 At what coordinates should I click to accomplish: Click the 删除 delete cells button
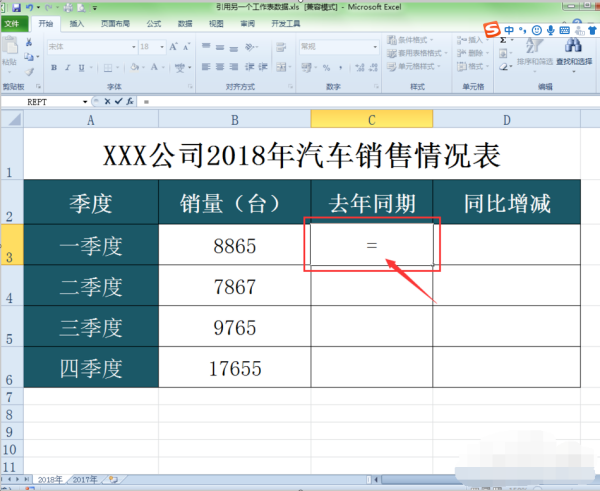[473, 53]
